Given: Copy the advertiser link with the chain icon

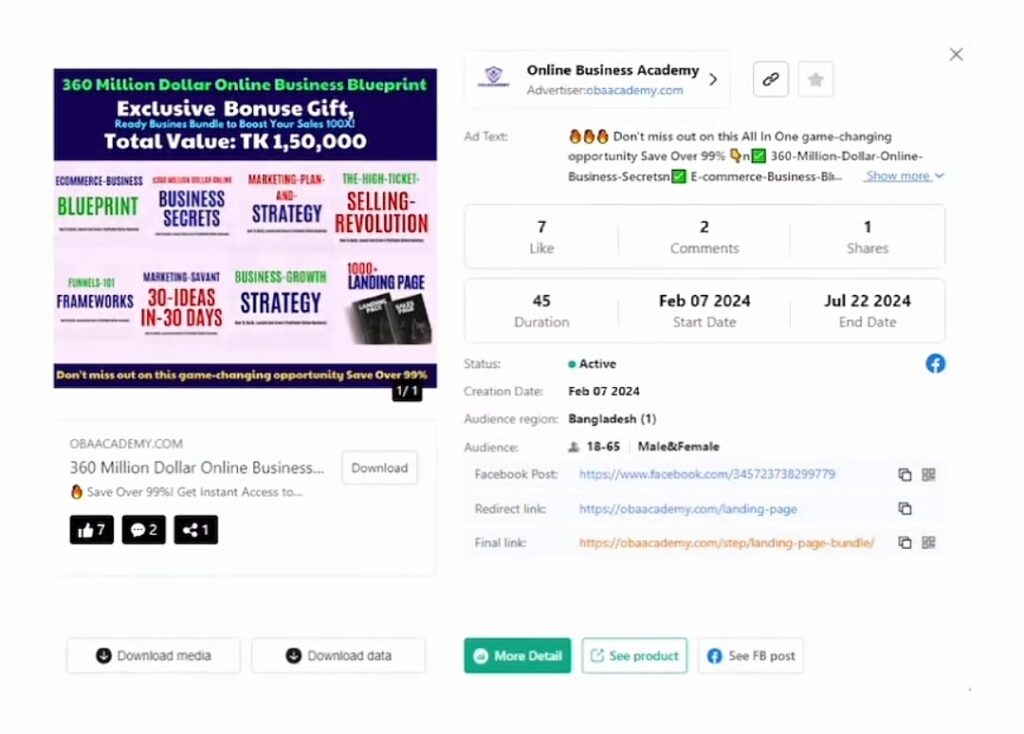Looking at the screenshot, I should [771, 80].
